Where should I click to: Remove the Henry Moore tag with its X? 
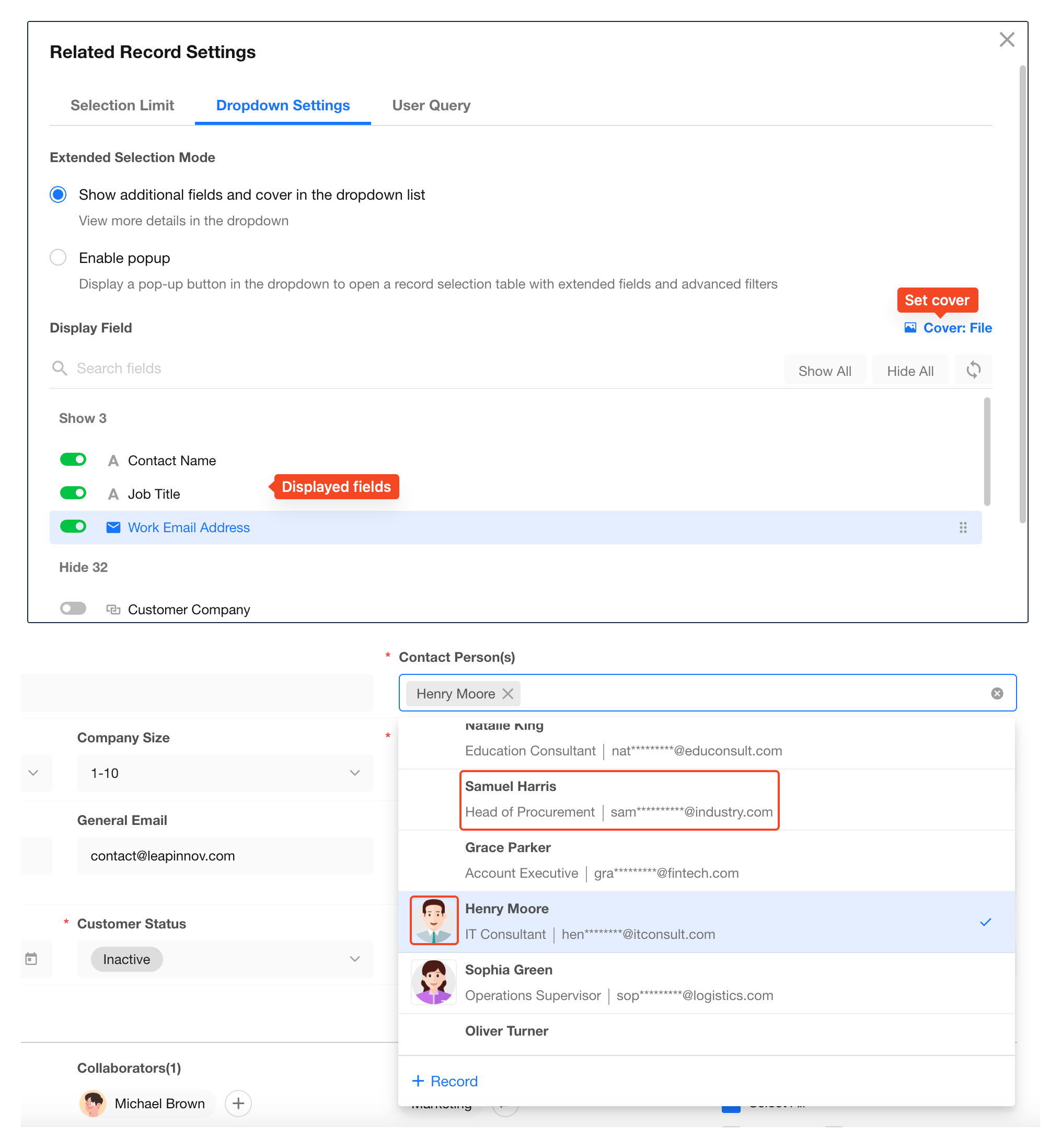(x=508, y=693)
